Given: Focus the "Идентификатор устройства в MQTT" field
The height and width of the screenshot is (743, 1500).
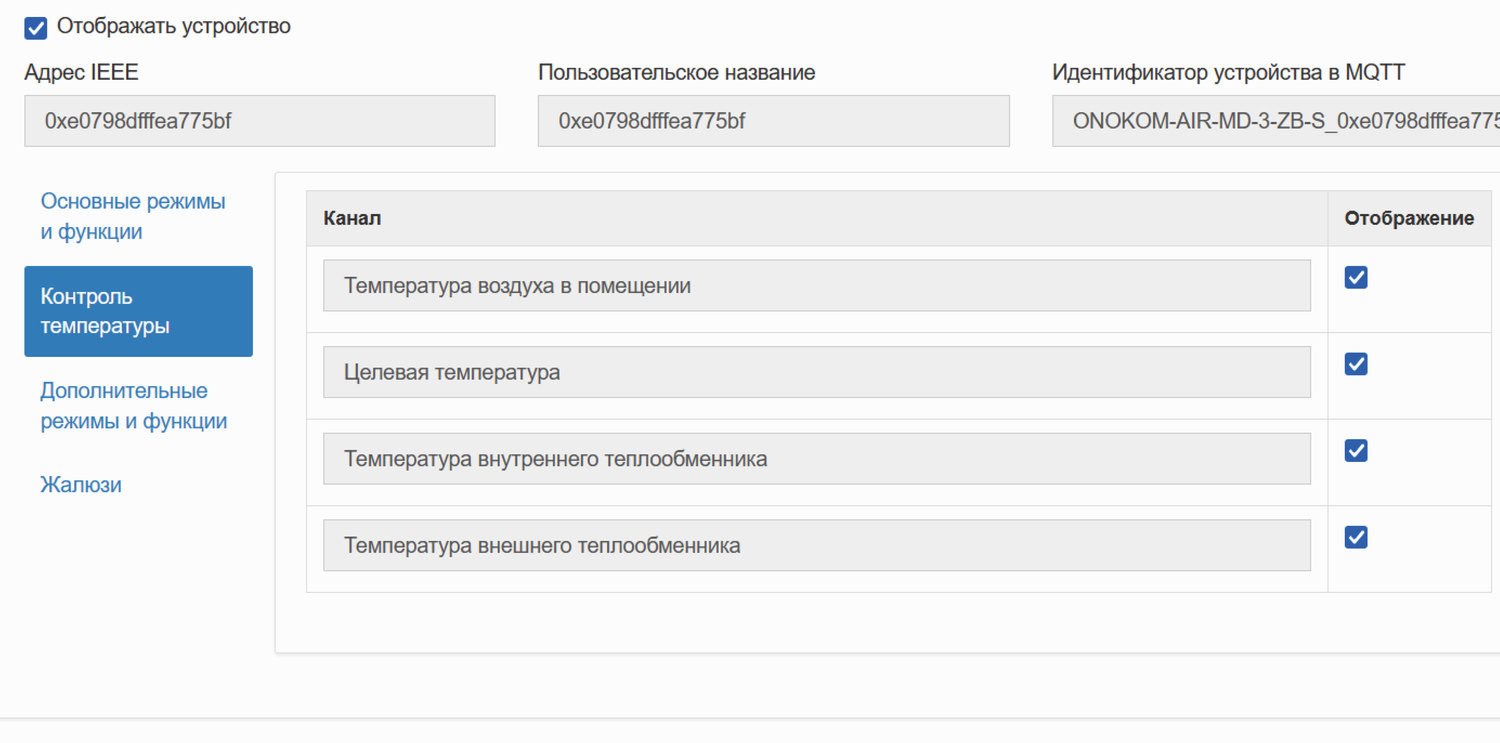Looking at the screenshot, I should 1275,121.
